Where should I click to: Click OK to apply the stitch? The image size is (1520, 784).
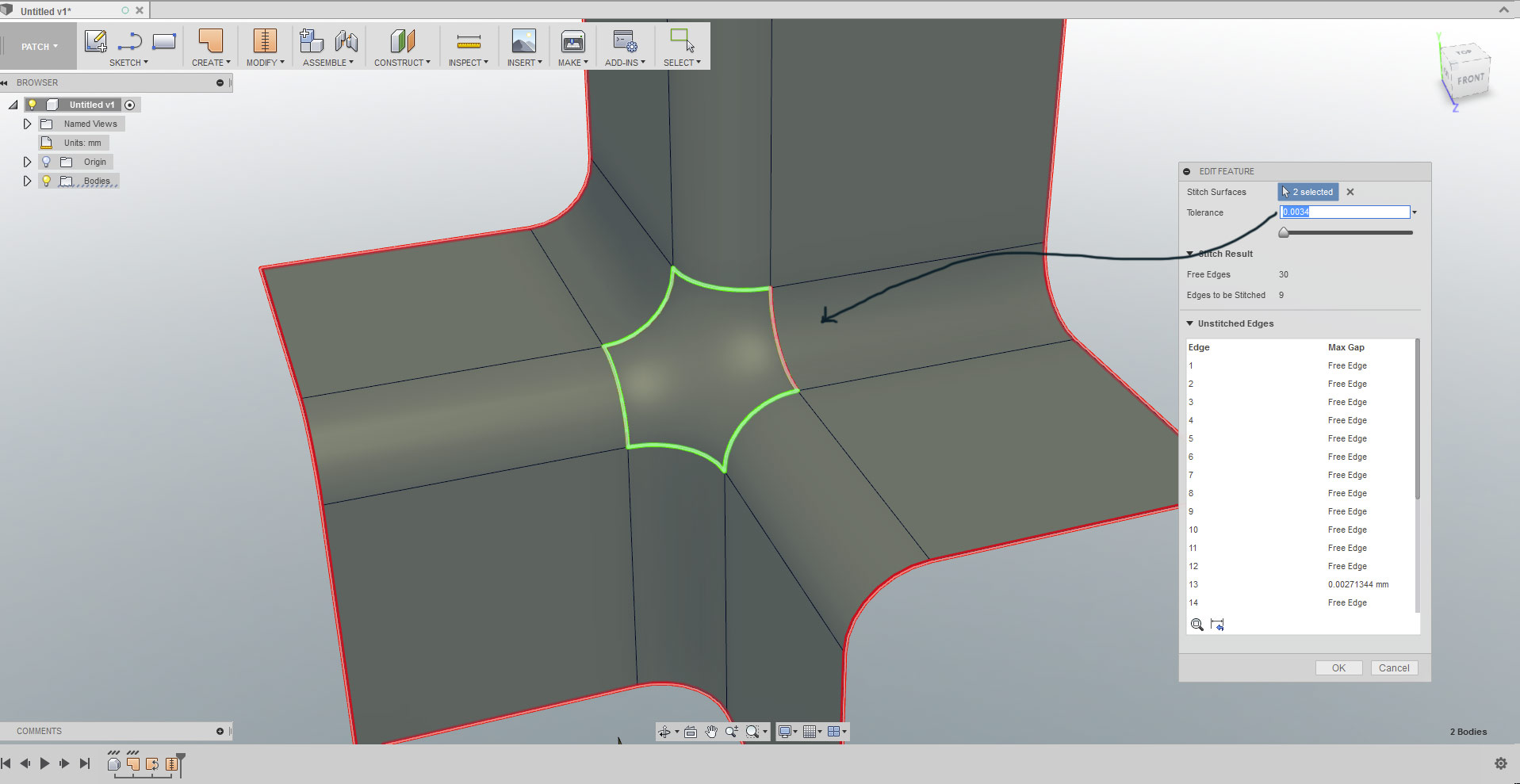[x=1338, y=667]
